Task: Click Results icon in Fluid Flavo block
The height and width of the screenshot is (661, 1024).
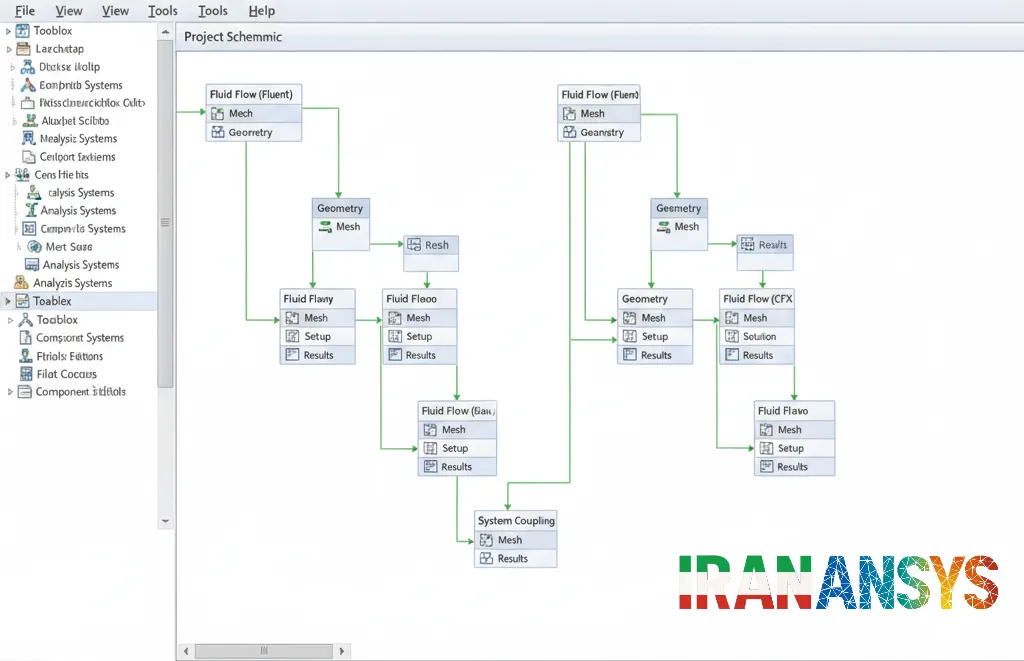Action: 767,467
